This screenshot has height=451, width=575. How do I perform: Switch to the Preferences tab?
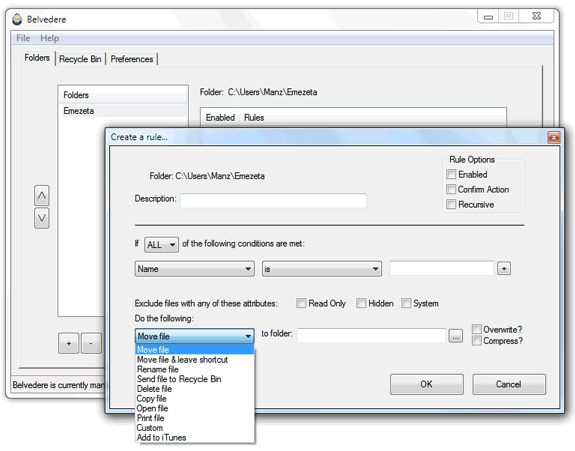[x=132, y=59]
